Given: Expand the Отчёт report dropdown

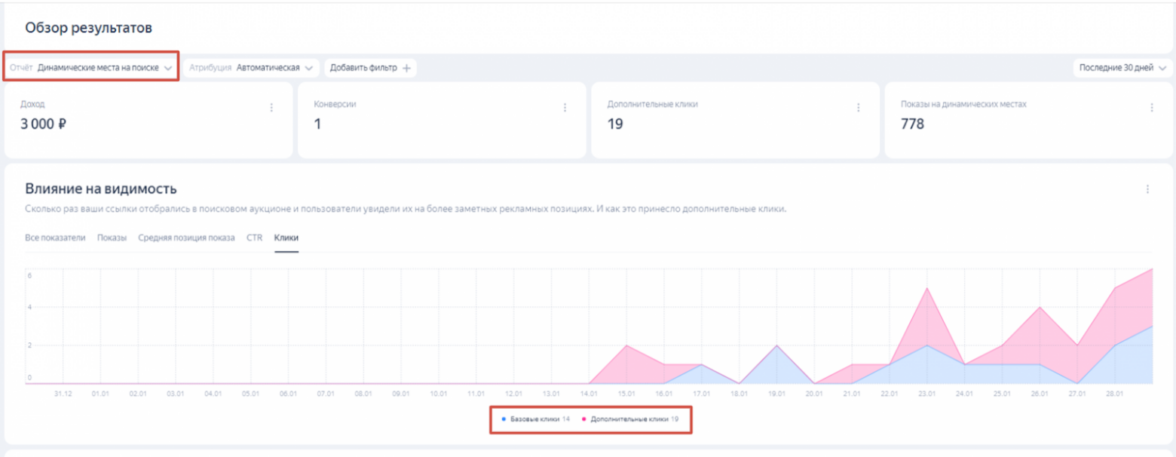Looking at the screenshot, I should pyautogui.click(x=91, y=68).
